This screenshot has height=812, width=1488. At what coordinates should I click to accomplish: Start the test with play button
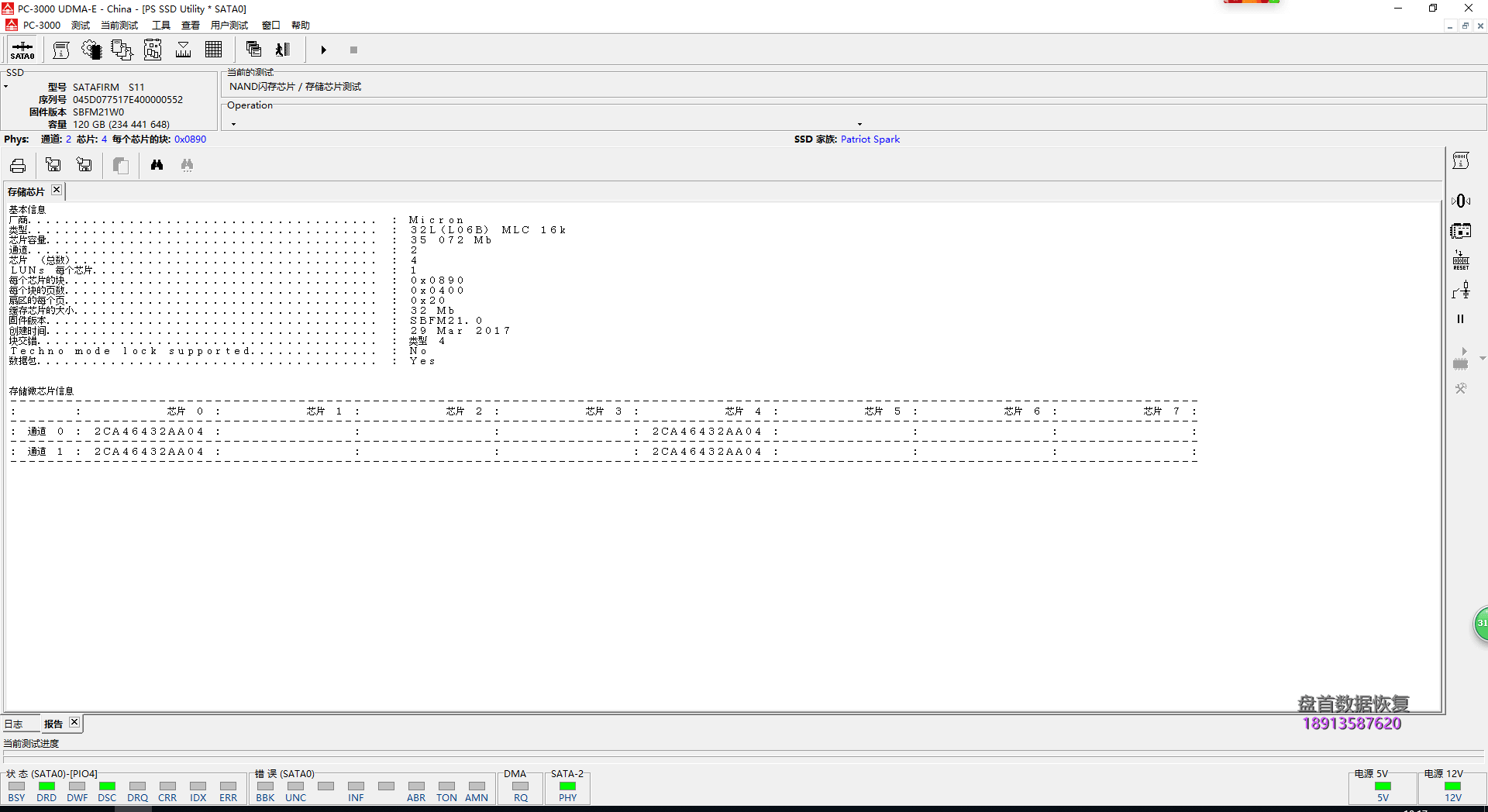click(x=324, y=50)
